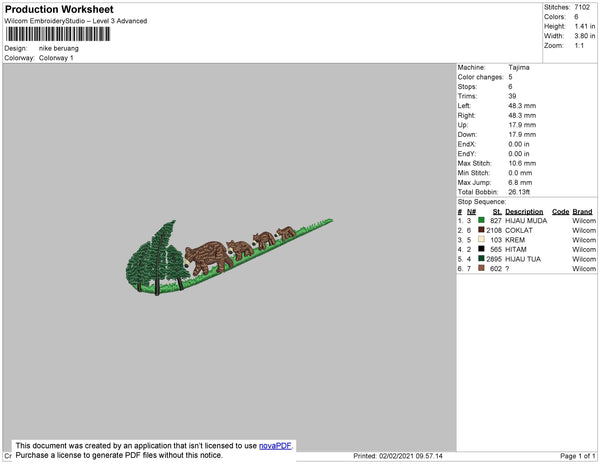
Task: Select the 'Production Worksheet' title
Action: [59, 10]
